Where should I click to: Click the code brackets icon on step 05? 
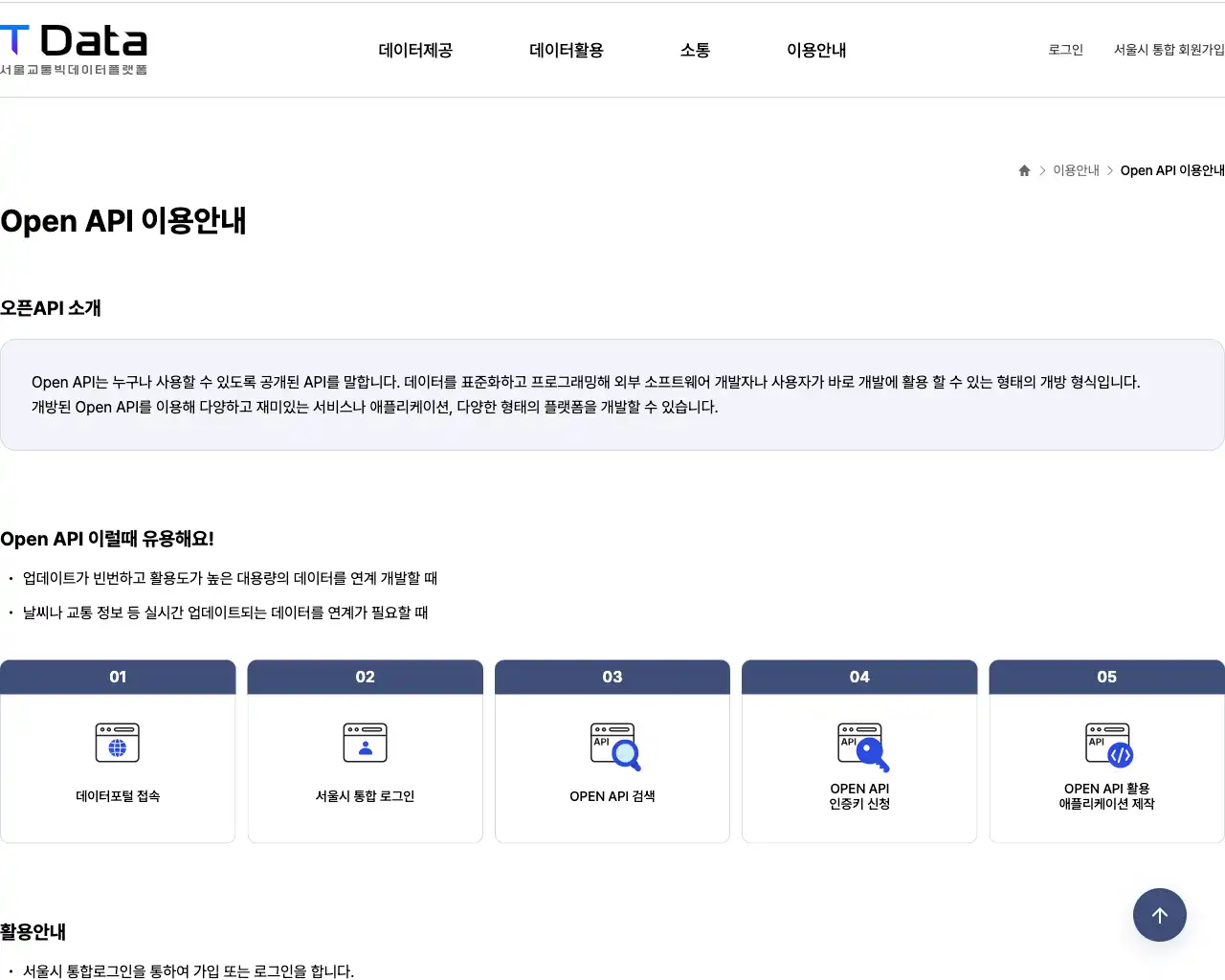click(x=1106, y=746)
